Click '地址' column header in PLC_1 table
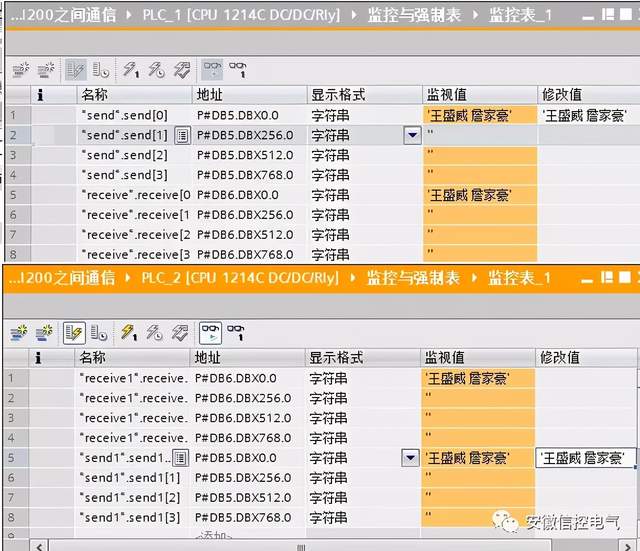 [210, 95]
